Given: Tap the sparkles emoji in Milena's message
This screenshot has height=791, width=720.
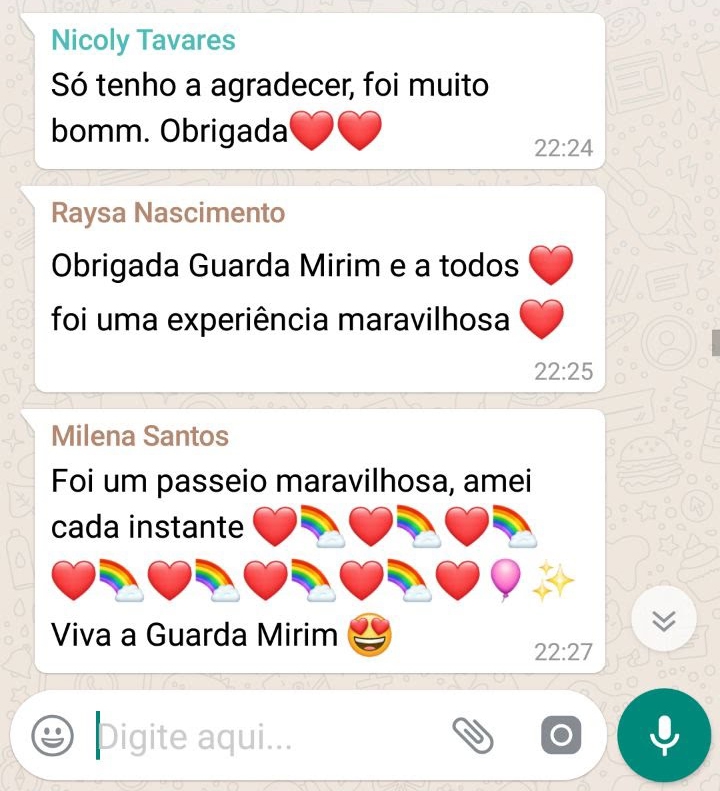Looking at the screenshot, I should pos(553,581).
